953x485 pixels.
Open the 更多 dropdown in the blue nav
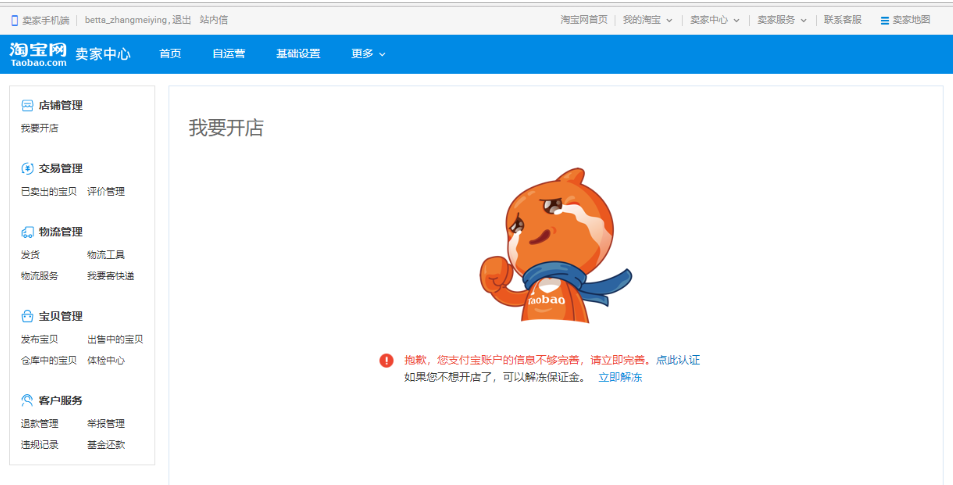pos(368,54)
